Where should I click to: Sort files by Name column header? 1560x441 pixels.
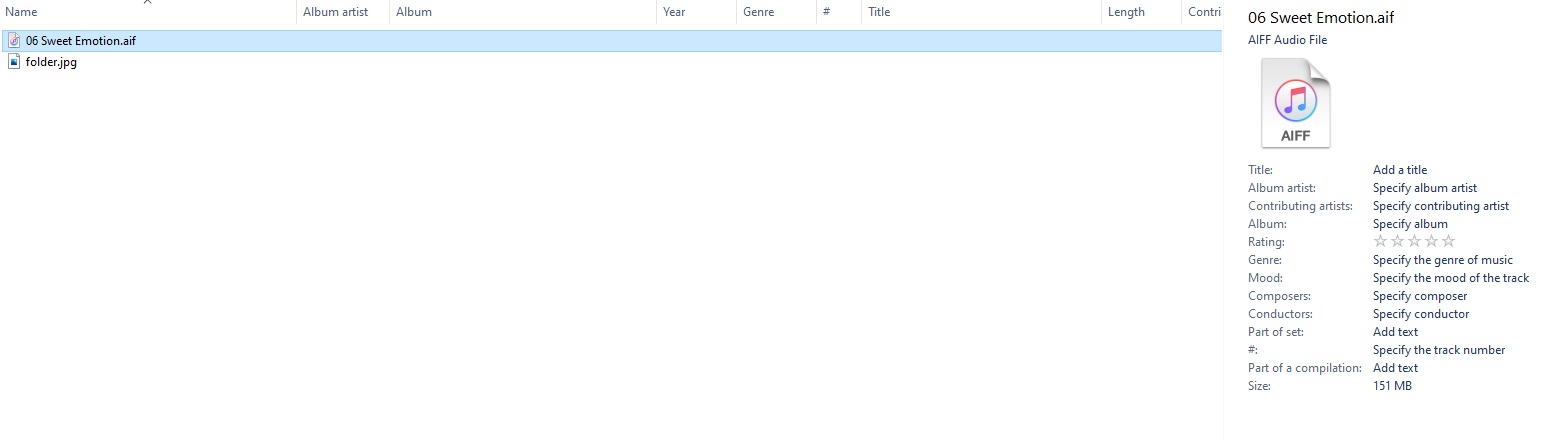pyautogui.click(x=22, y=12)
